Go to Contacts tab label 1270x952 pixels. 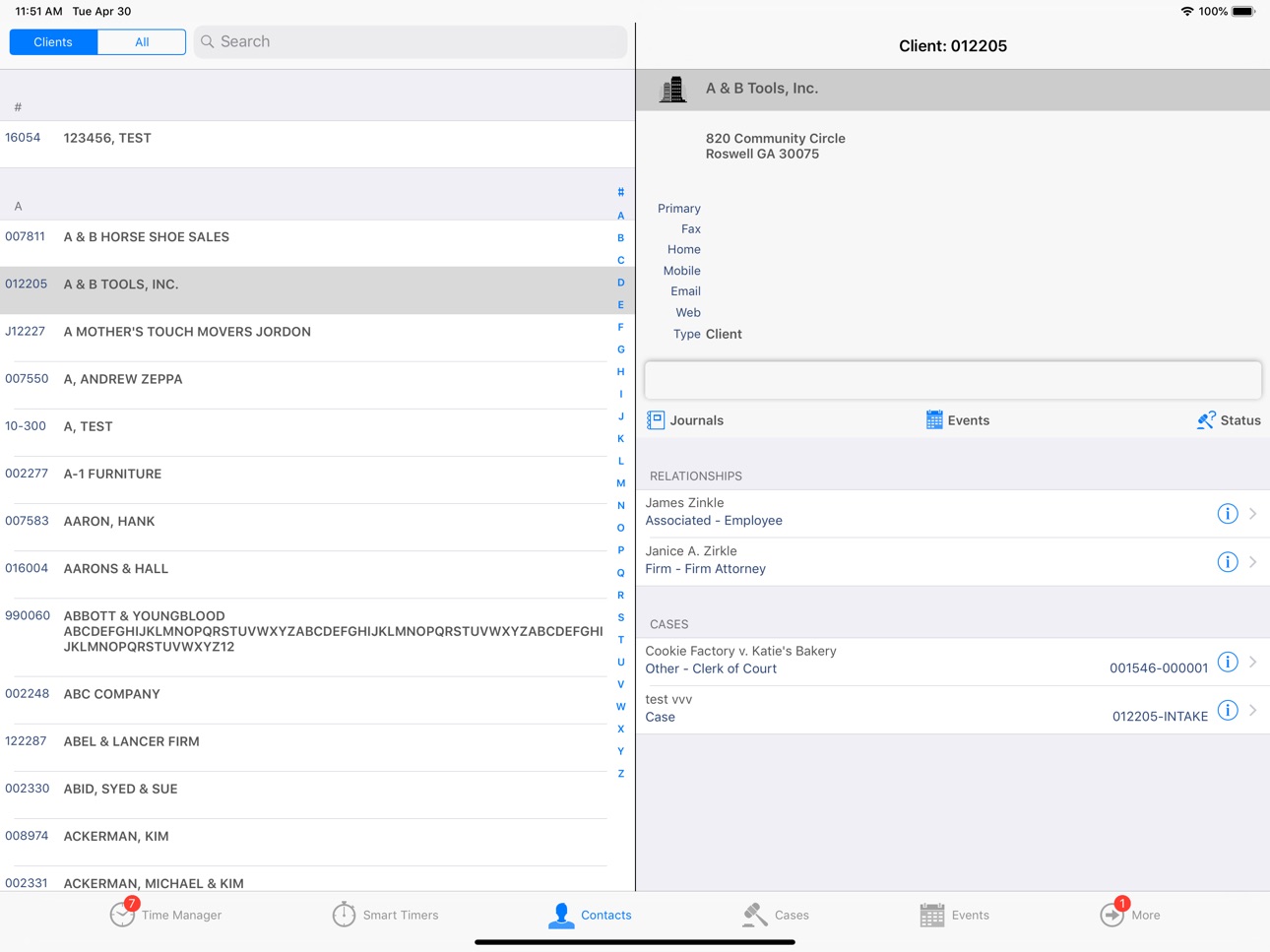[x=606, y=916]
